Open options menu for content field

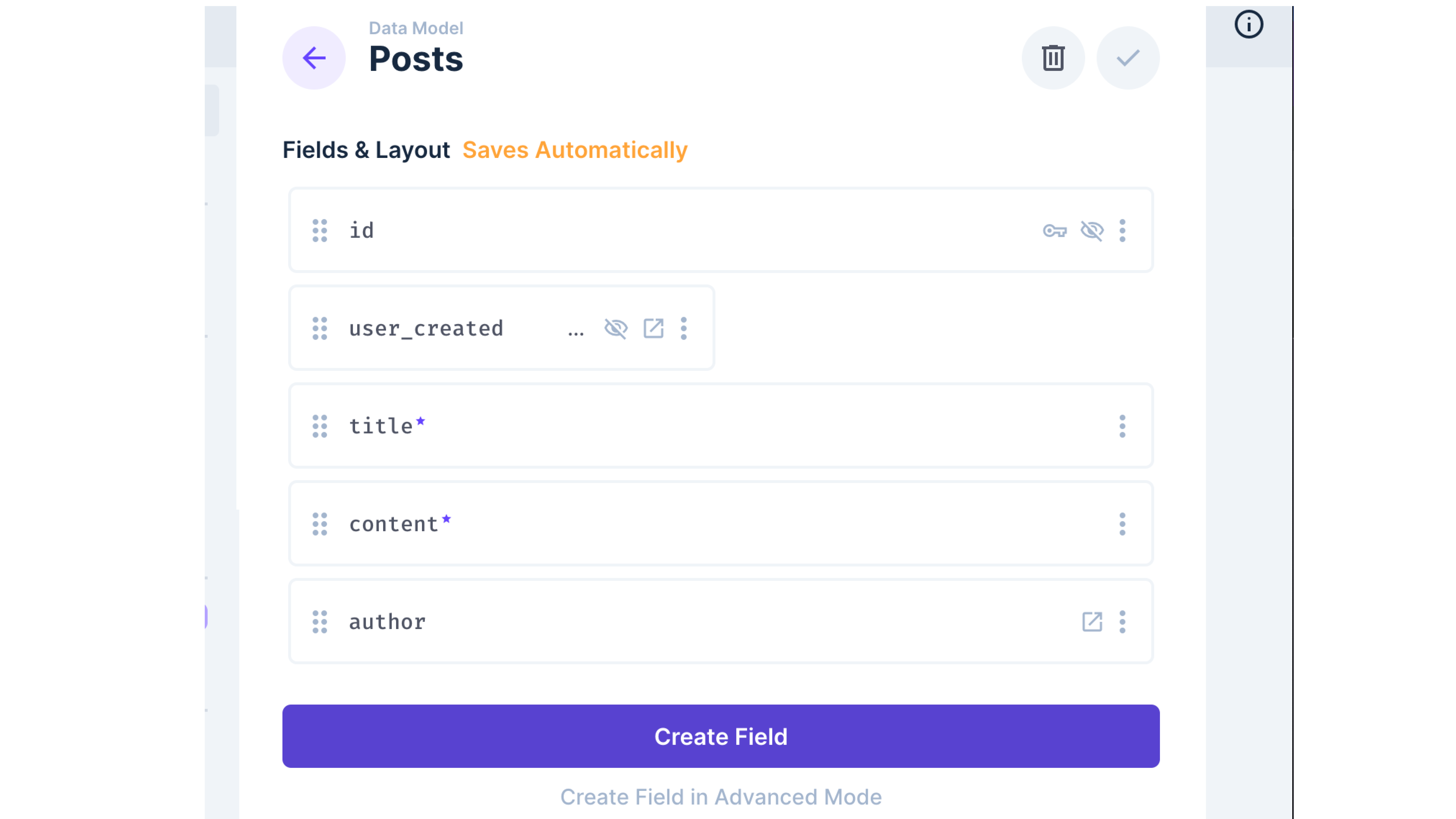(x=1122, y=524)
